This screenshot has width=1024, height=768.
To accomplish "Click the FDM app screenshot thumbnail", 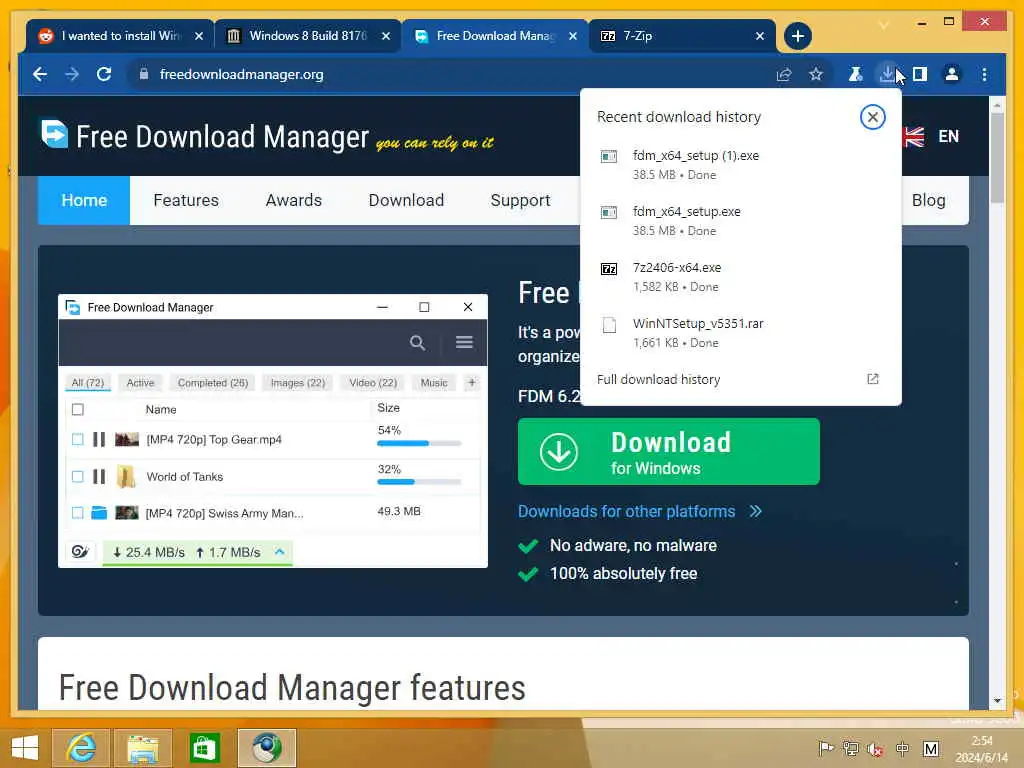I will (x=273, y=431).
